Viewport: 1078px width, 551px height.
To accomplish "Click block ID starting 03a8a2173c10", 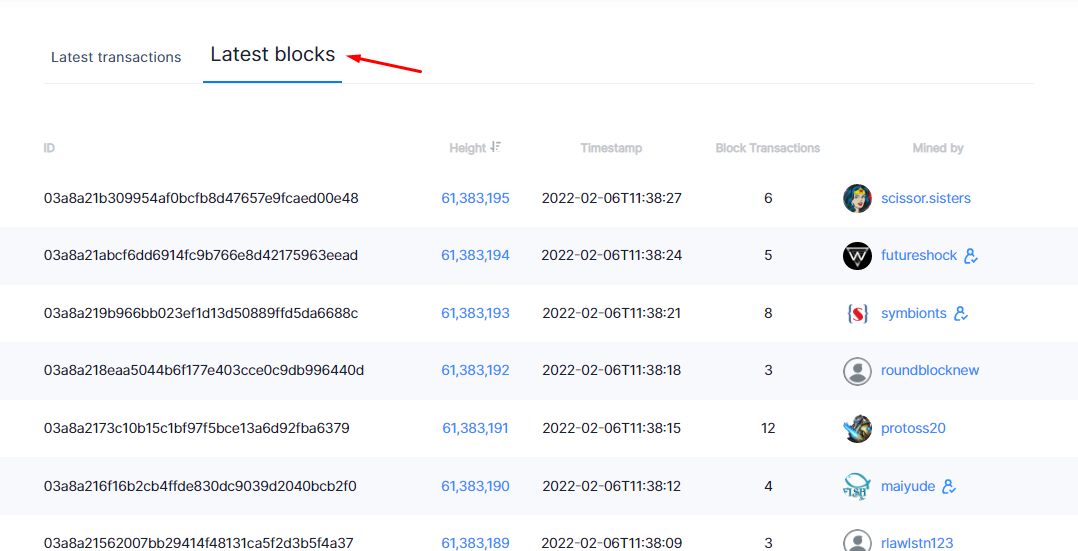I will [197, 428].
